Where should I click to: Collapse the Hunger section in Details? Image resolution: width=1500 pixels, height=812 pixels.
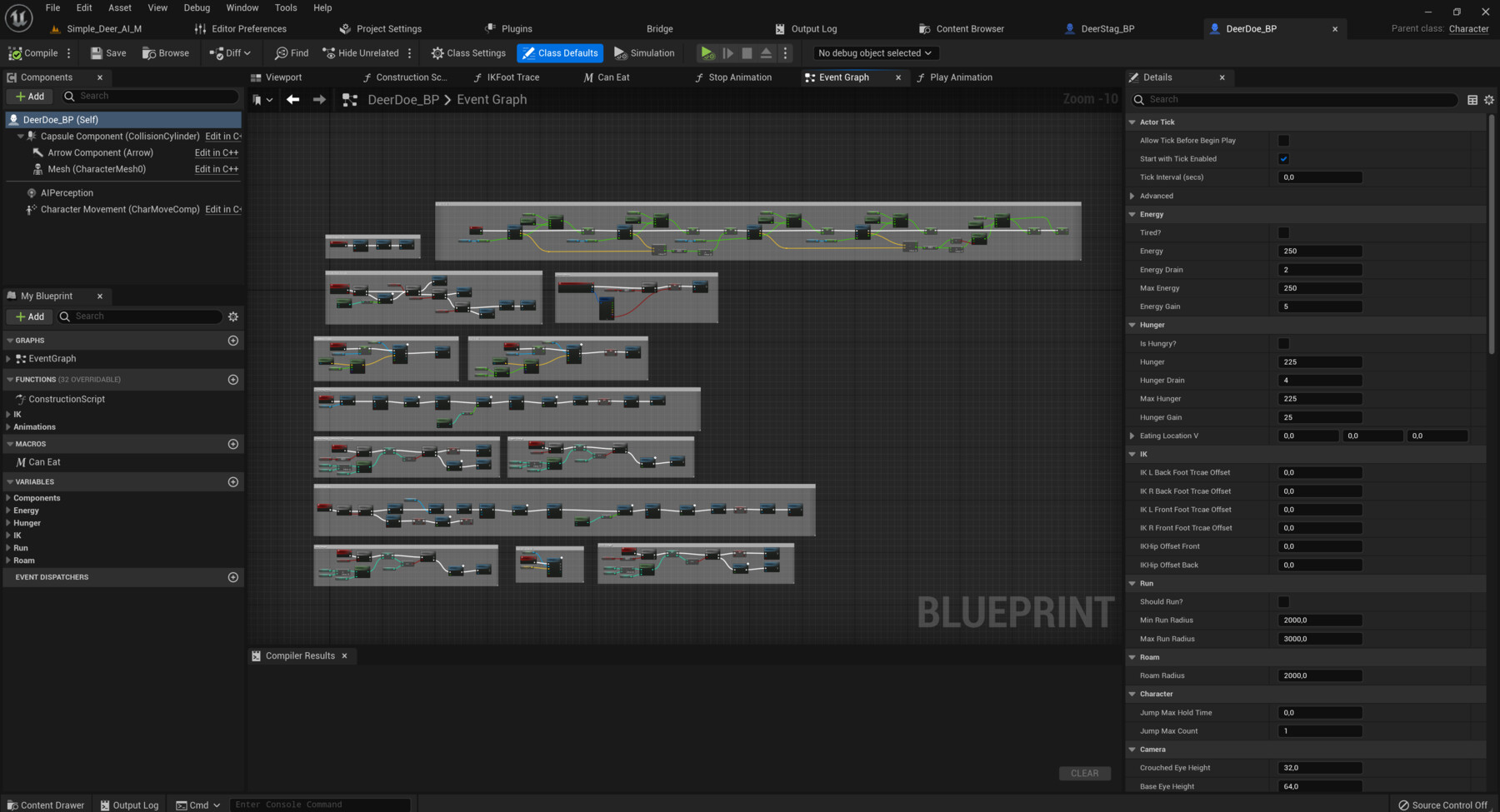tap(1132, 325)
